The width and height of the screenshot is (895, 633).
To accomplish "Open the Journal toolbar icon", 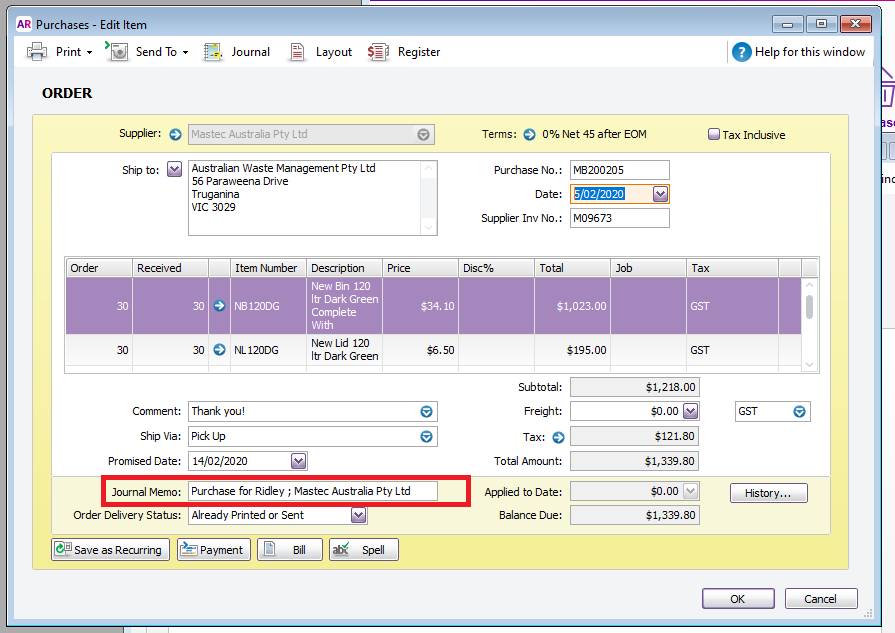I will click(x=213, y=52).
